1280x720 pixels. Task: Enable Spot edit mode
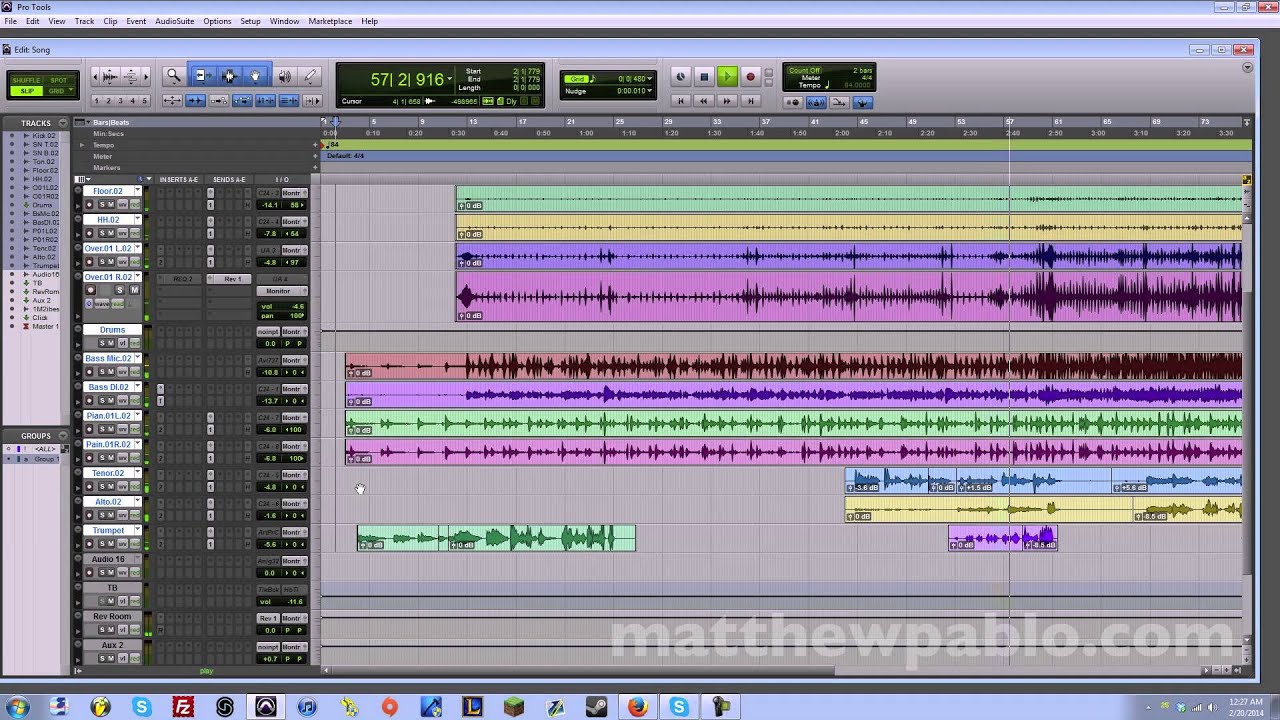(x=59, y=80)
